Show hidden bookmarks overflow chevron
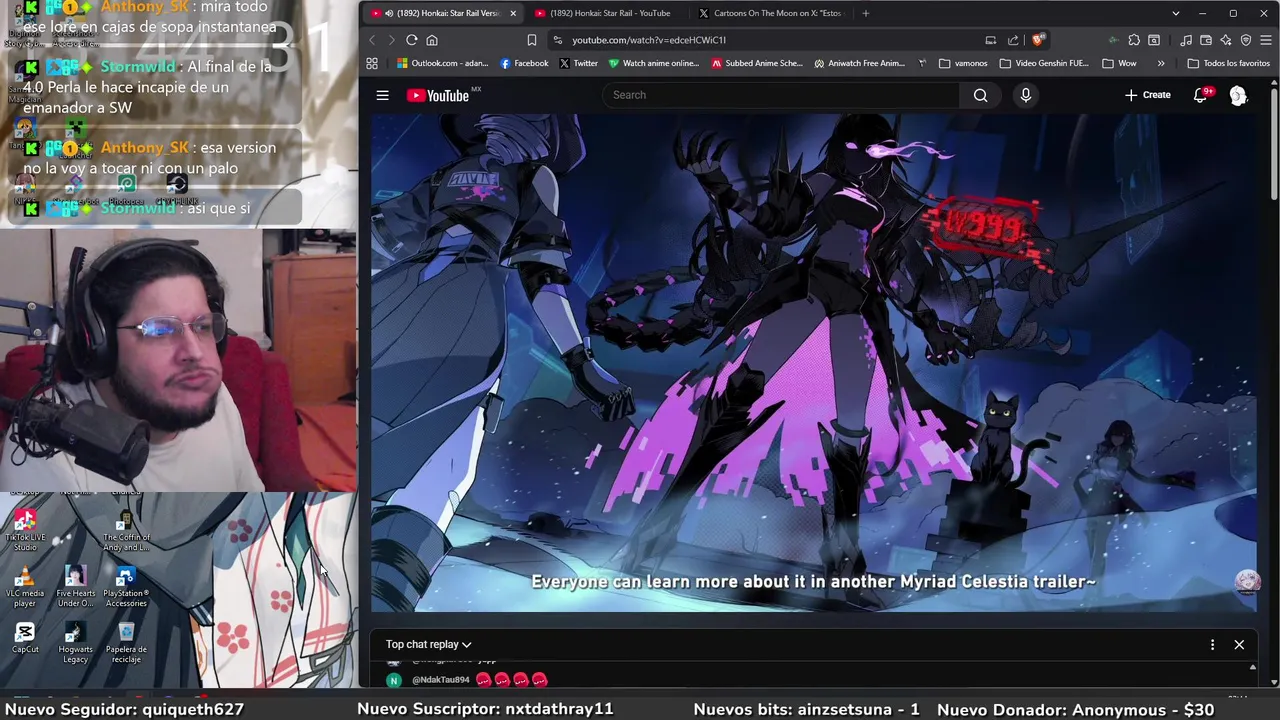This screenshot has width=1280, height=720. [x=1161, y=63]
